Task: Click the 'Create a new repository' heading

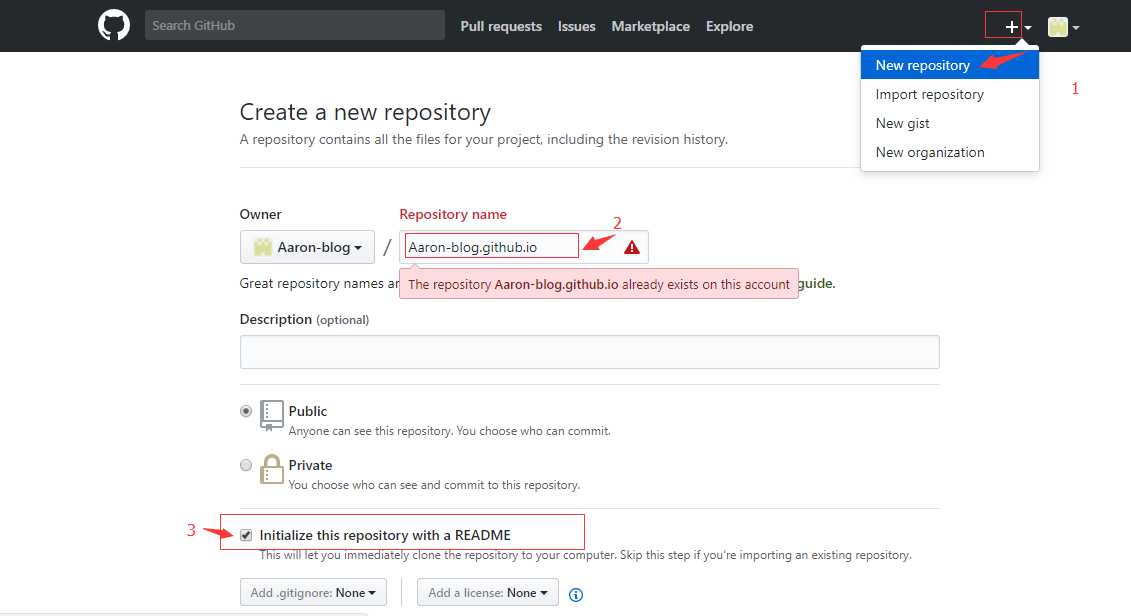Action: point(365,112)
